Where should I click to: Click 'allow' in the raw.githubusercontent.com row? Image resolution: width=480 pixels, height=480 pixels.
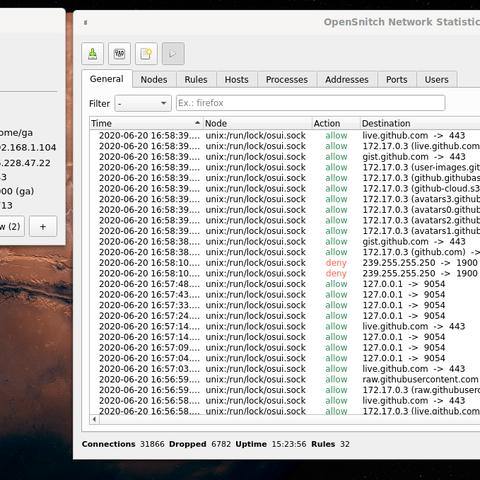336,379
